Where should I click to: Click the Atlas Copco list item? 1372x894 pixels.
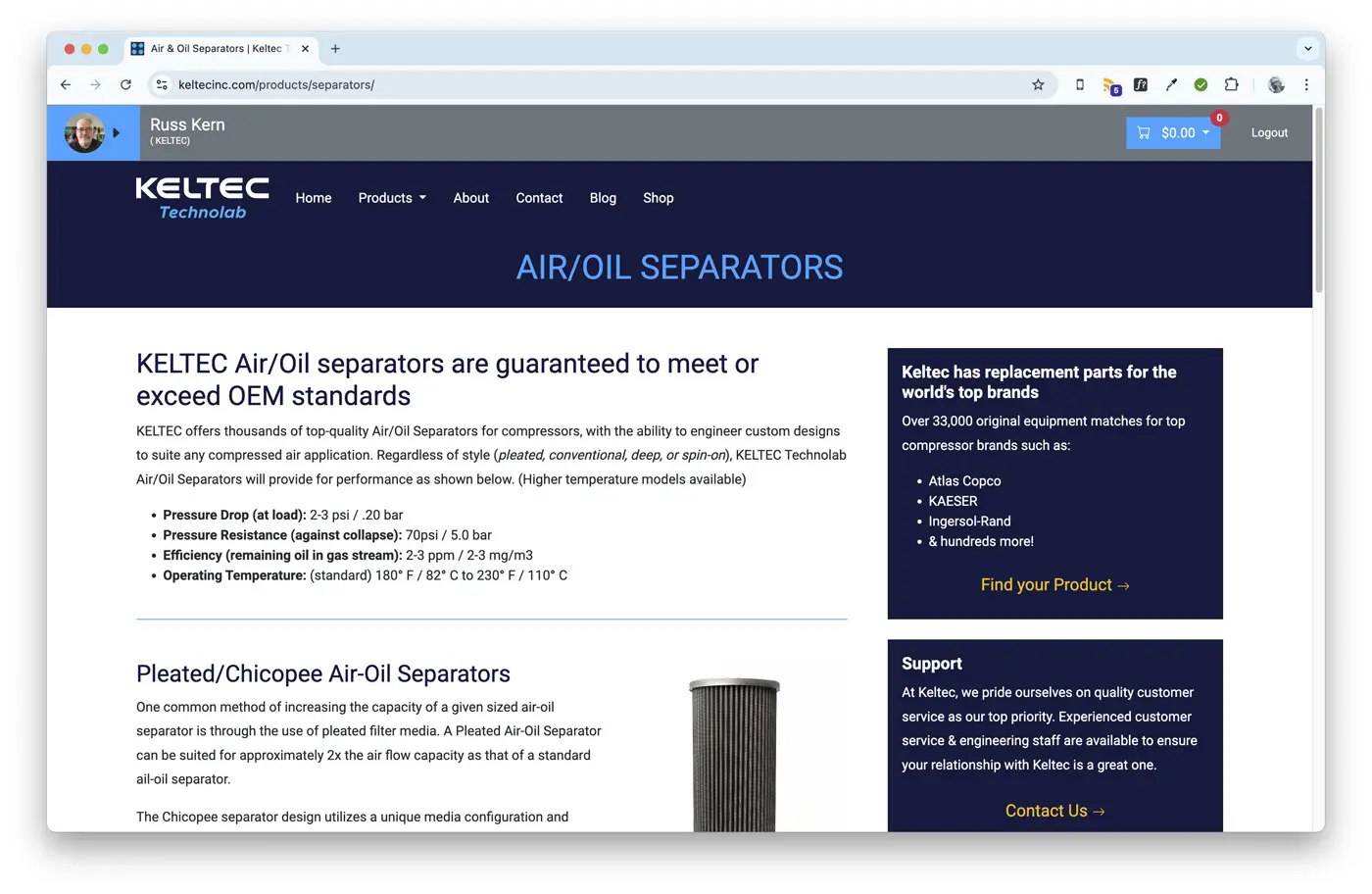tap(964, 481)
